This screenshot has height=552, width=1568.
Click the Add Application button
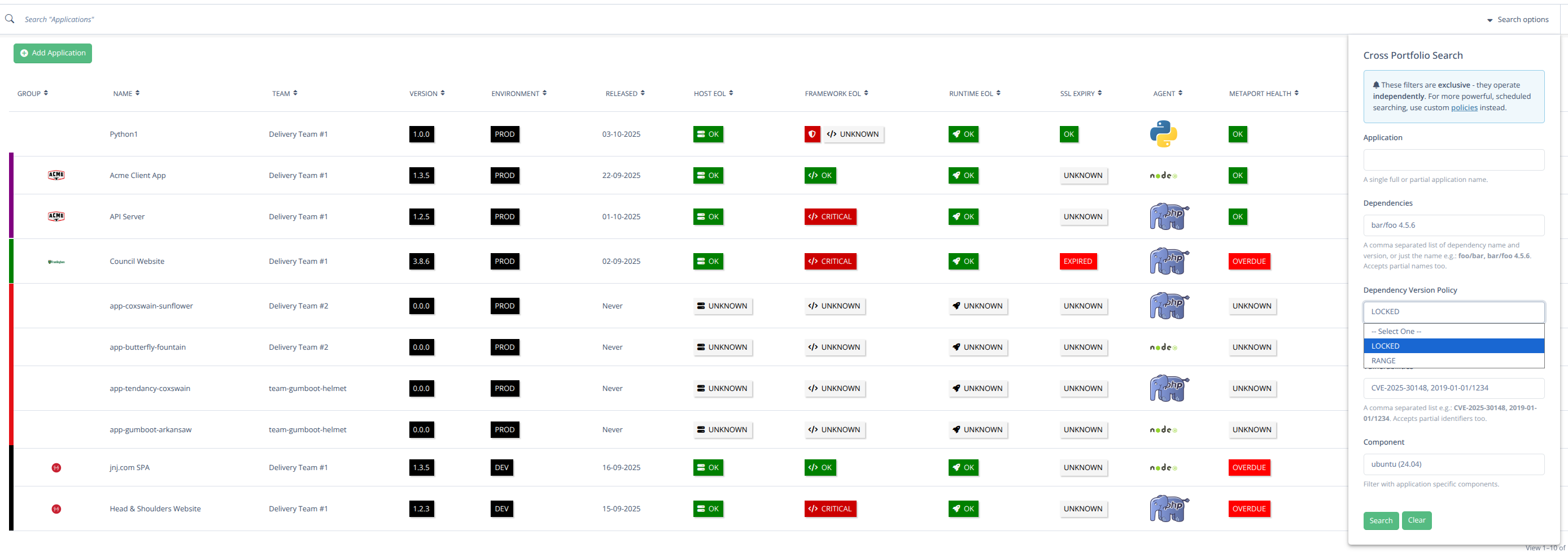(x=53, y=53)
